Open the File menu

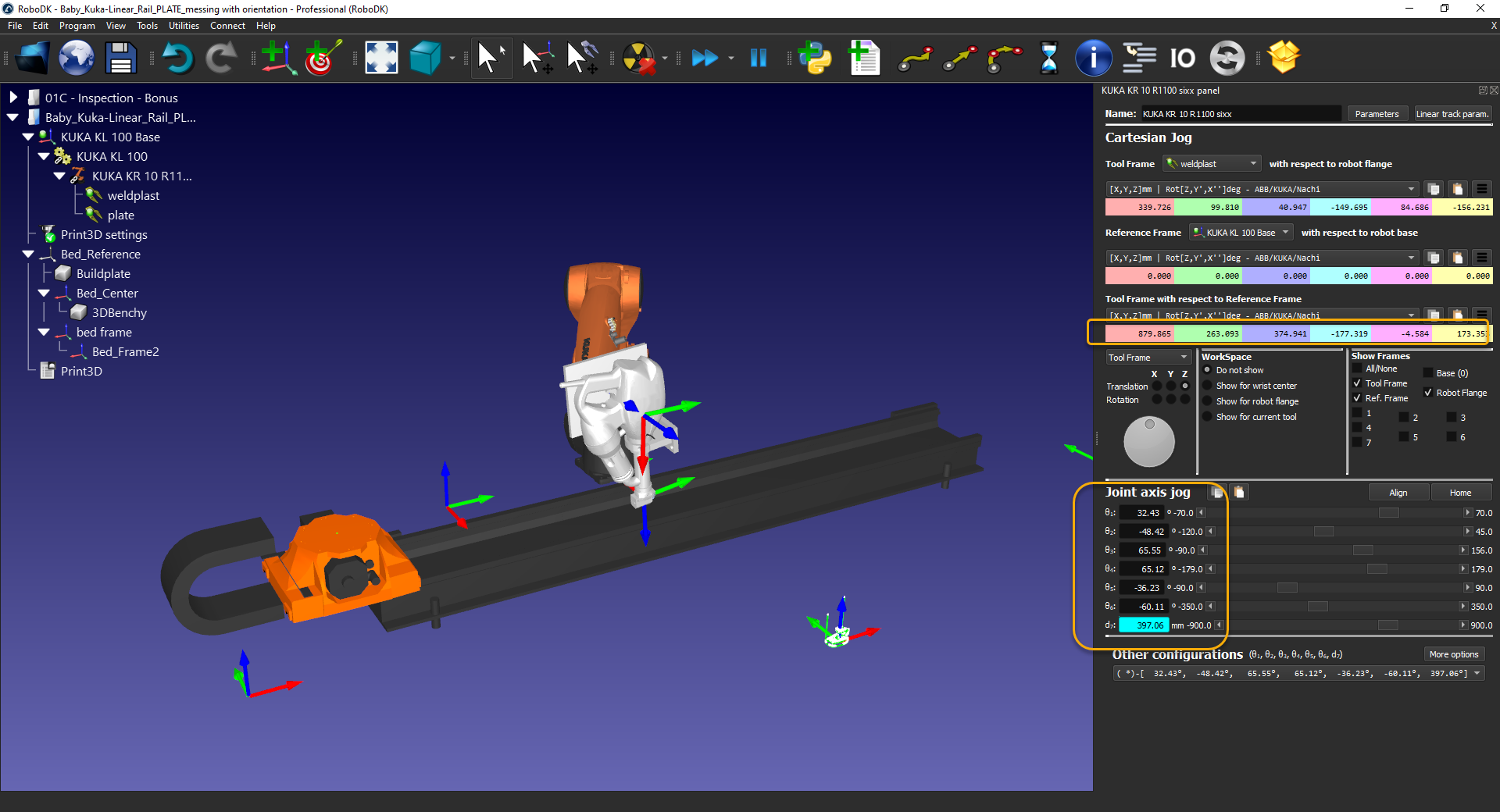pyautogui.click(x=15, y=26)
